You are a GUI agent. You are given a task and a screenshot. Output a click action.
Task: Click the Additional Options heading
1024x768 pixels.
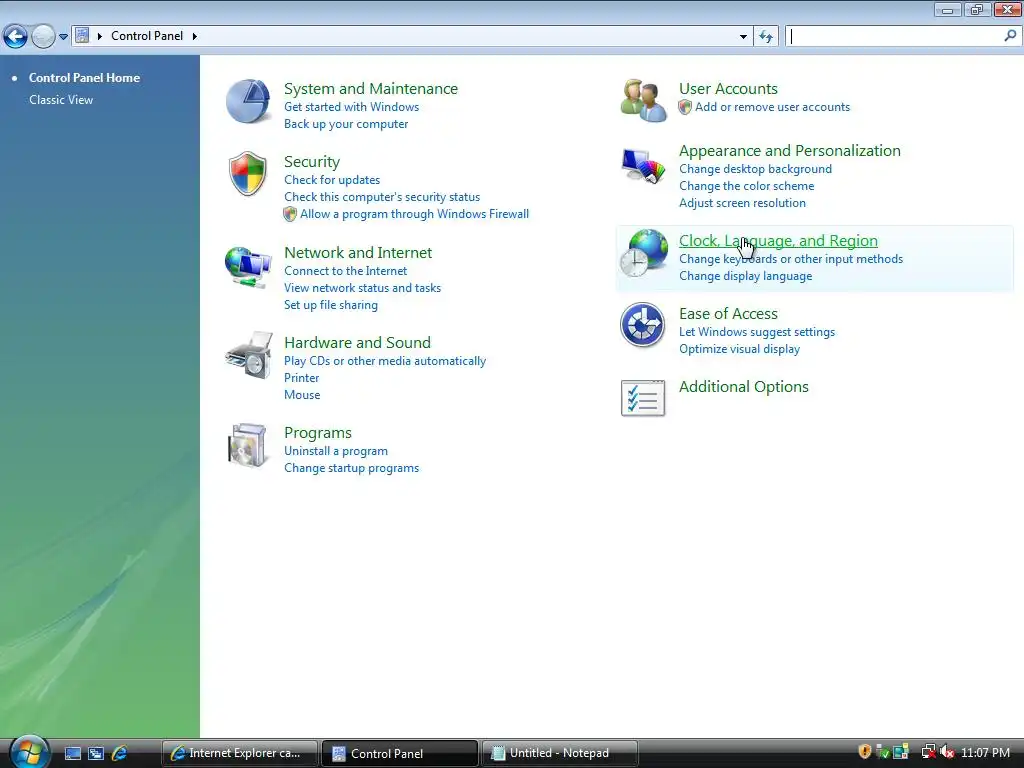tap(743, 387)
